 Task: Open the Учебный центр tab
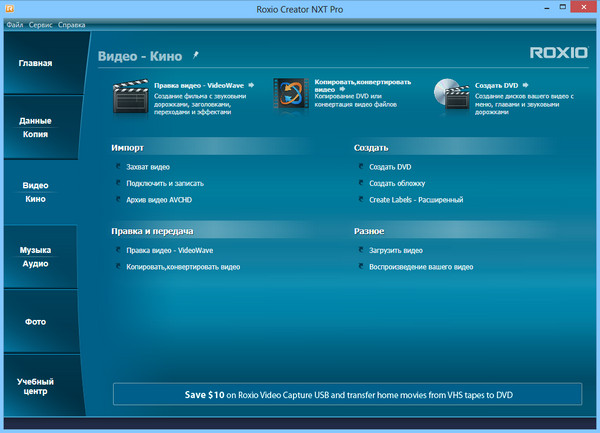point(35,387)
